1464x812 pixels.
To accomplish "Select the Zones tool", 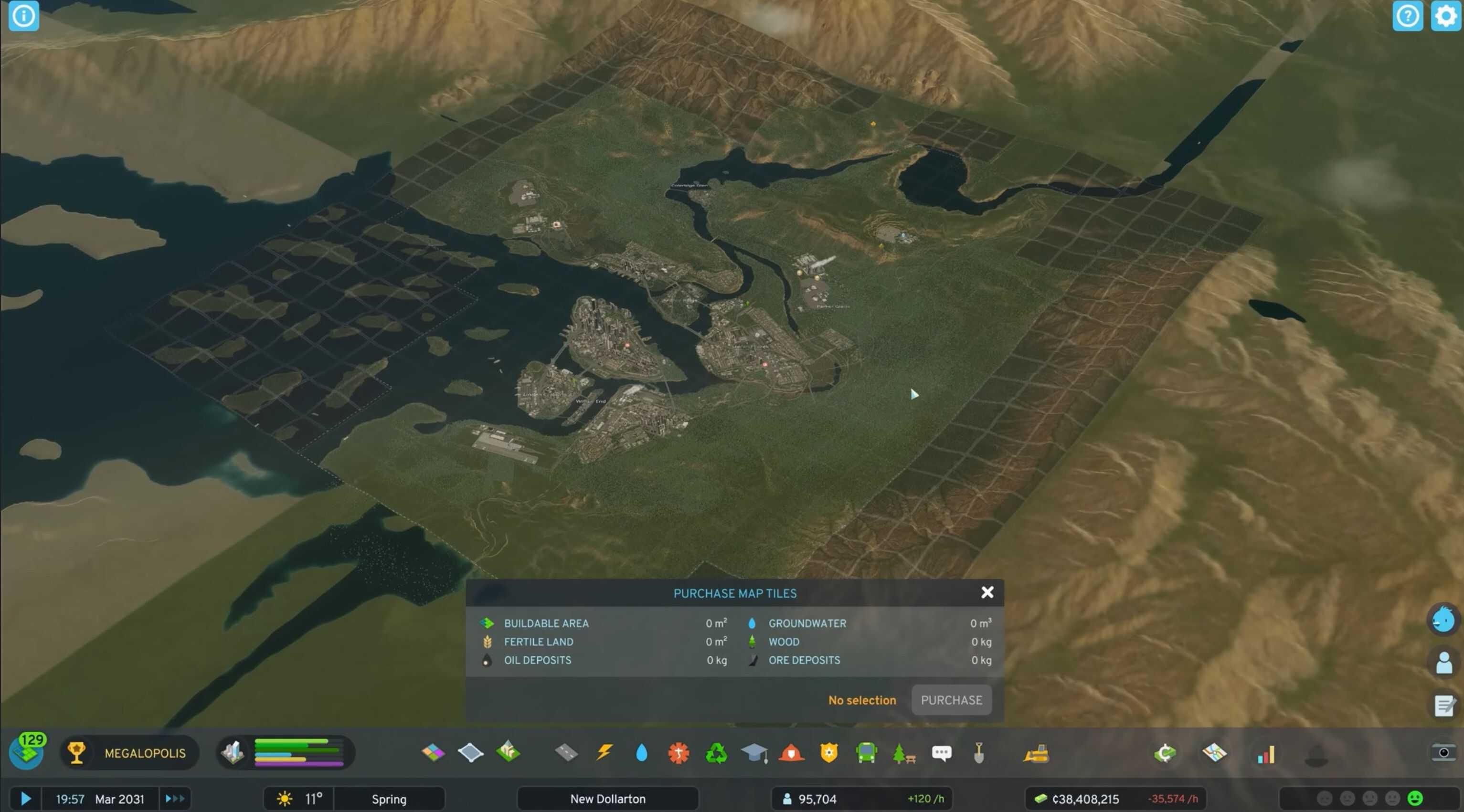I will click(433, 753).
